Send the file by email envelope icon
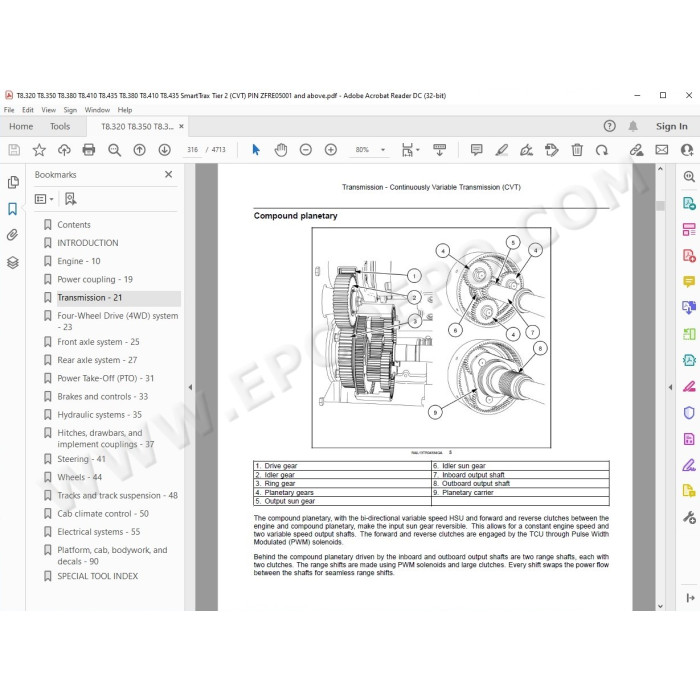The height and width of the screenshot is (700, 700). pos(662,150)
